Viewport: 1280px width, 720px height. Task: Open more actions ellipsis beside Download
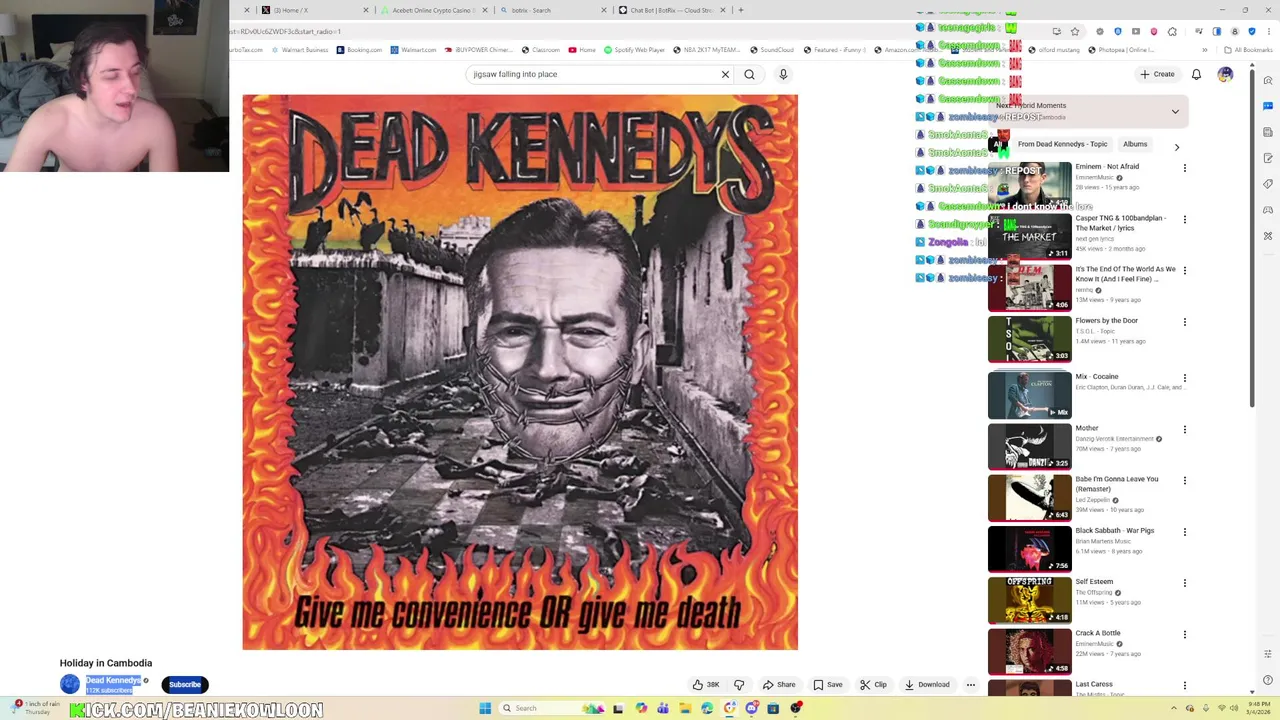(x=970, y=685)
